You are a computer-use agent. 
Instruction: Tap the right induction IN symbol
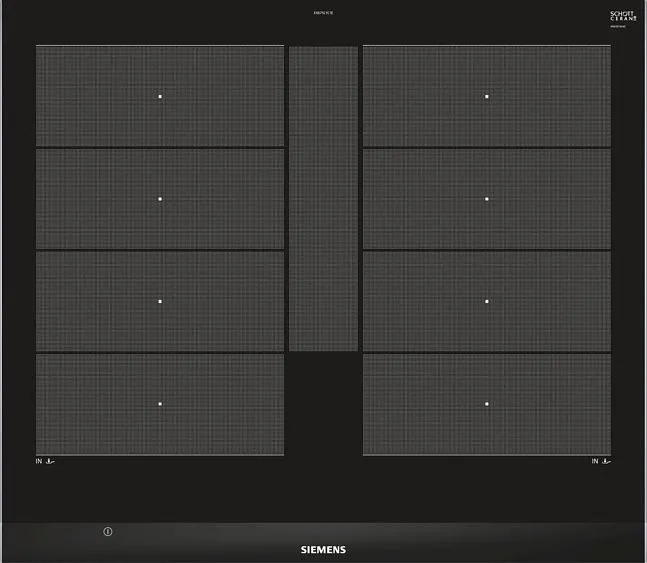[x=601, y=461]
